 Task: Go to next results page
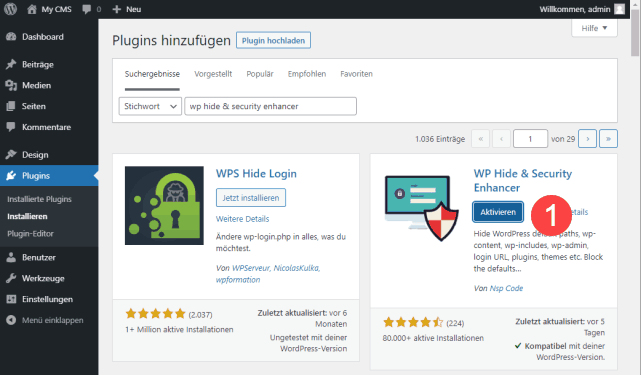(x=587, y=139)
